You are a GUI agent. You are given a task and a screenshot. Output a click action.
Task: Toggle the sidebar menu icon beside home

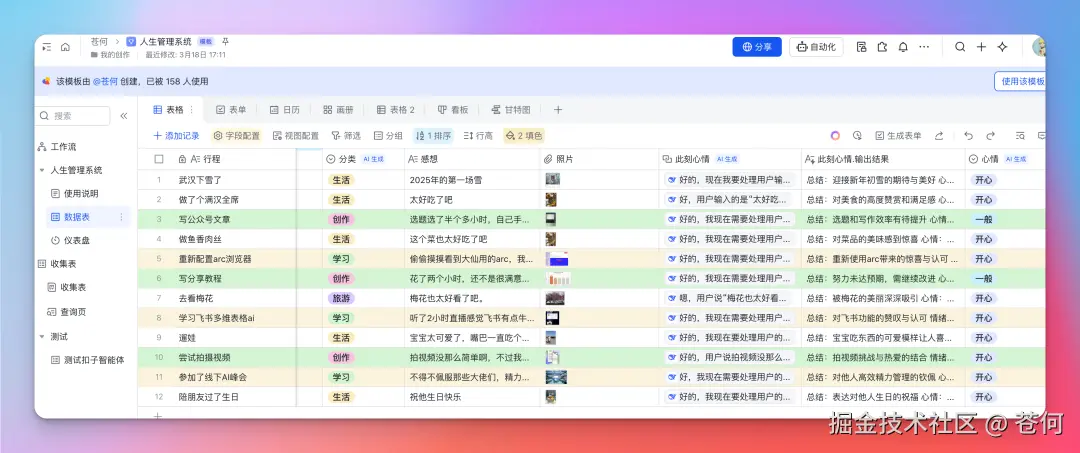(x=46, y=47)
